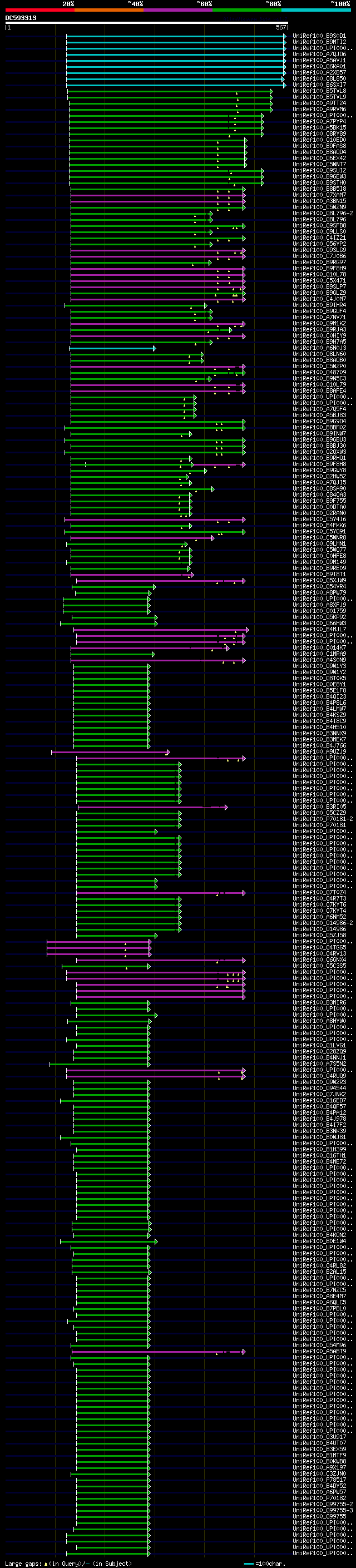Click the green alignment bar of B5TVL8
This screenshot has width=356, height=1568.
tap(170, 91)
